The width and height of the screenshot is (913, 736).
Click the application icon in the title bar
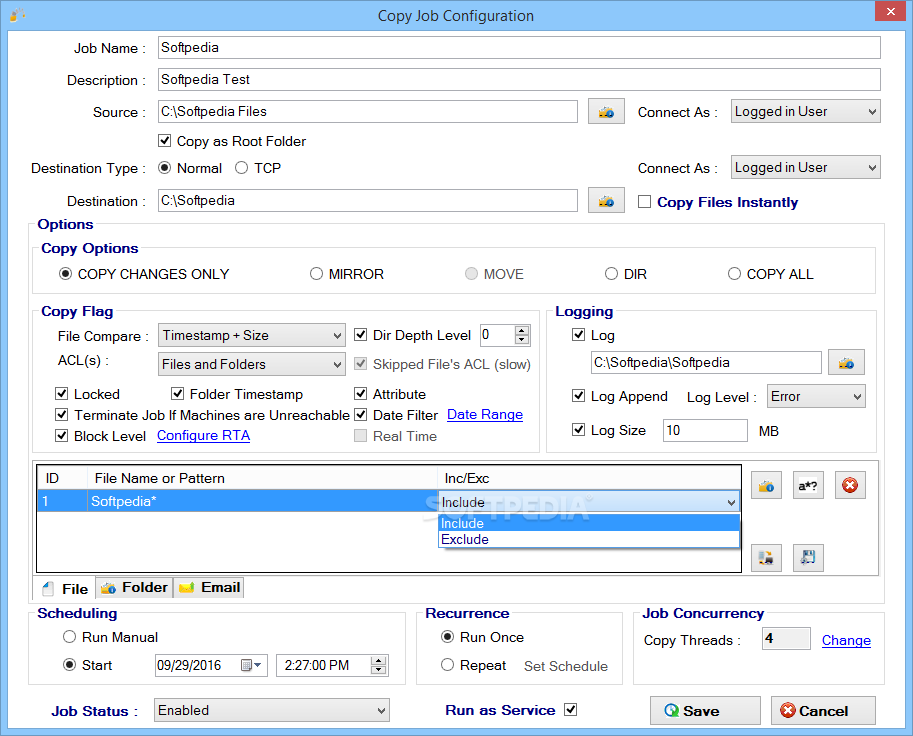pyautogui.click(x=17, y=15)
